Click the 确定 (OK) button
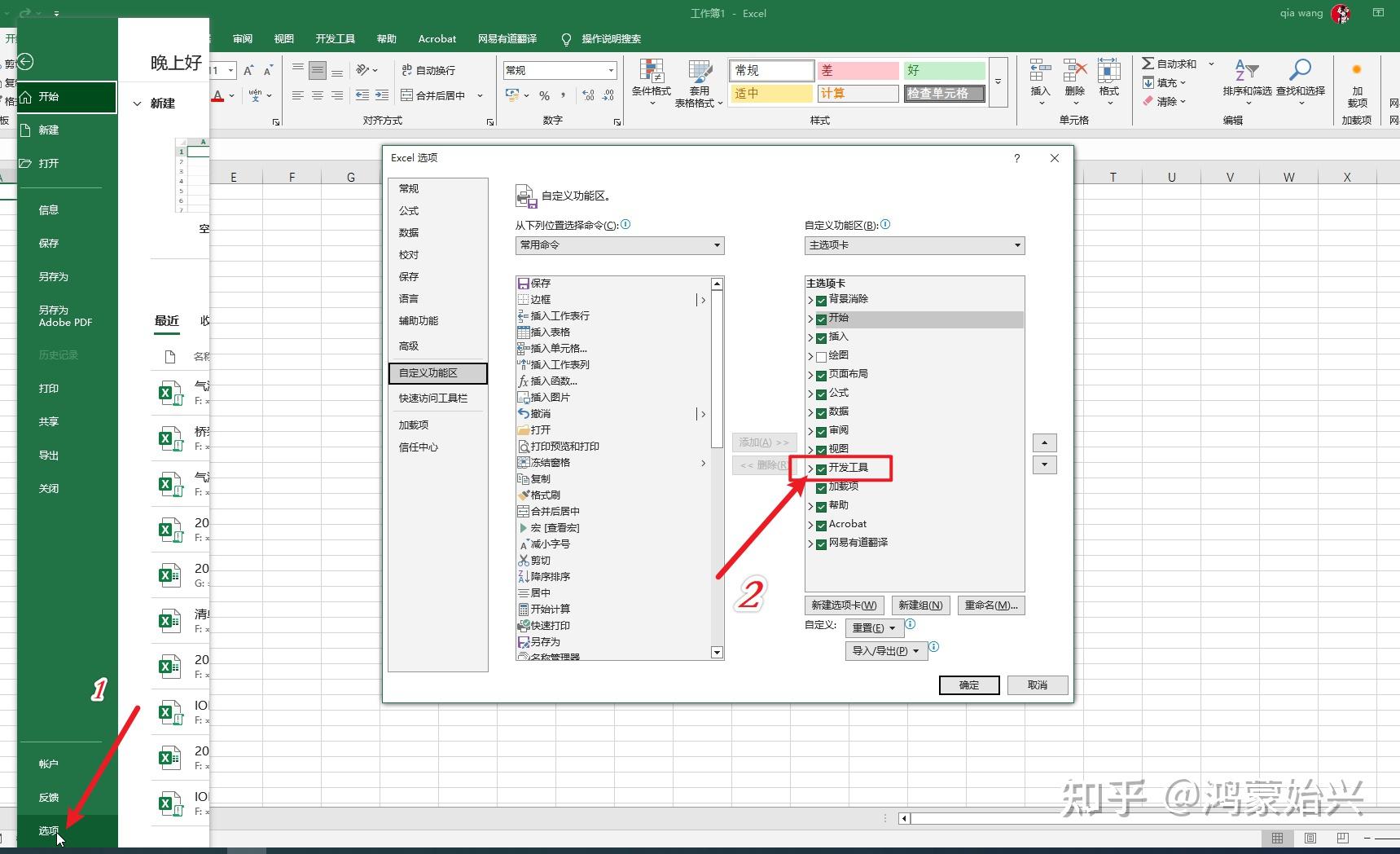1400x854 pixels. 969,685
